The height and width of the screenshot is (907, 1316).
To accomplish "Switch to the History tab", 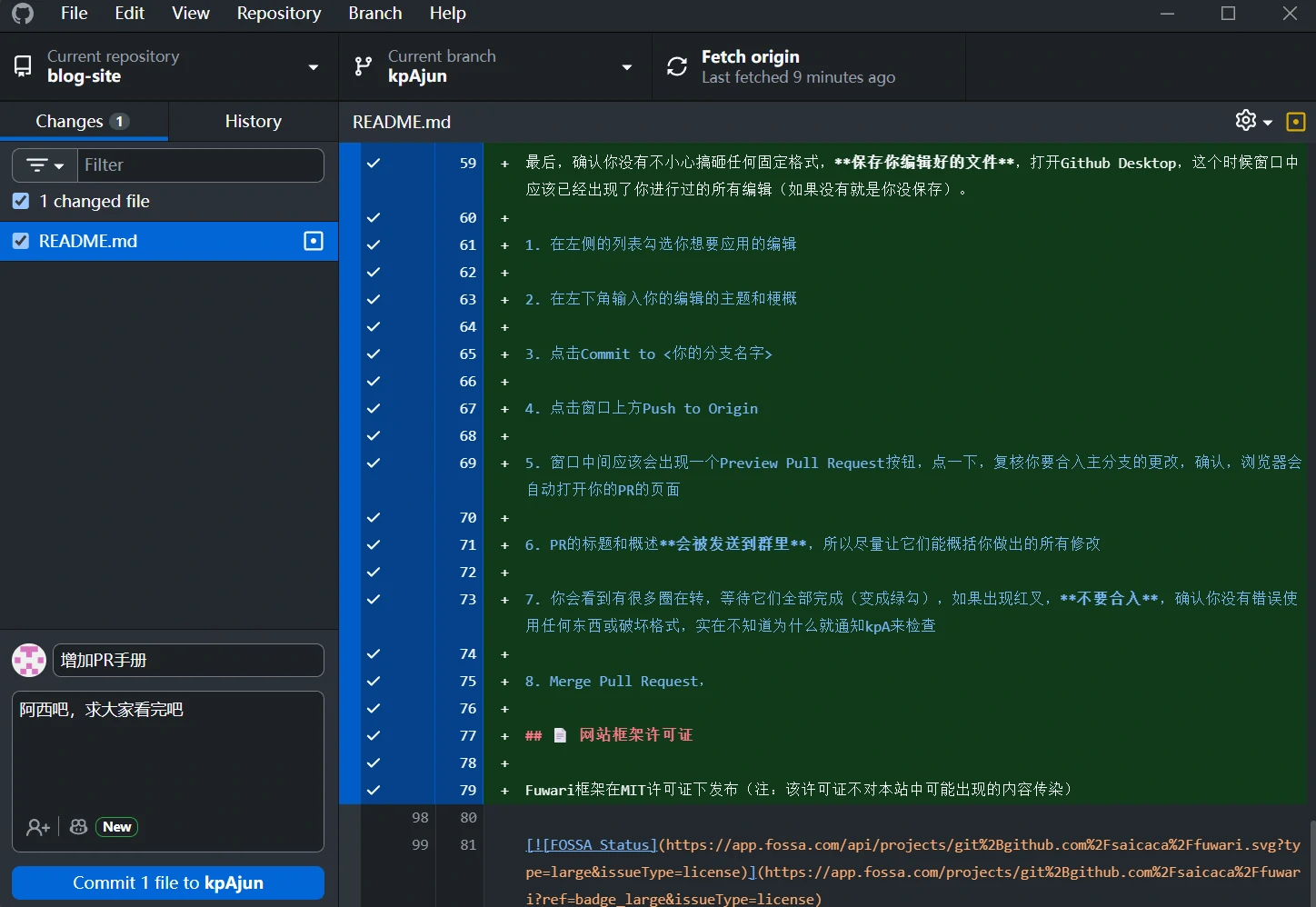I will (253, 121).
